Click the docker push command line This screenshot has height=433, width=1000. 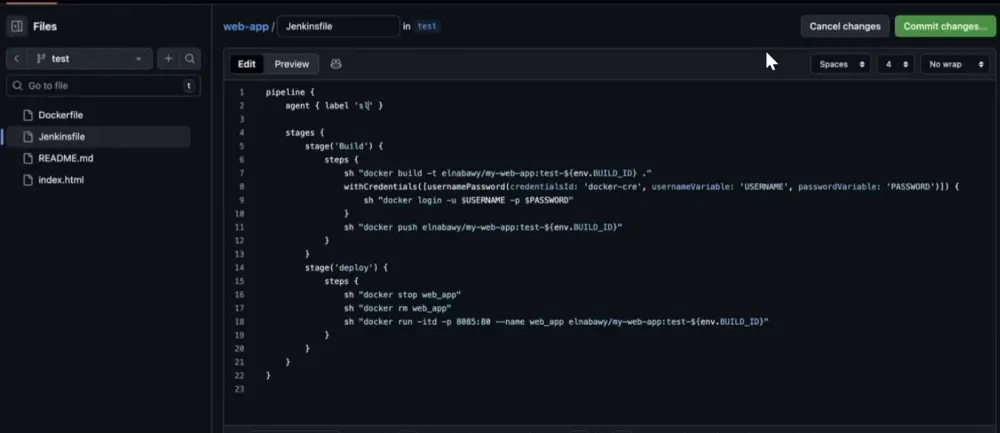[x=483, y=227]
